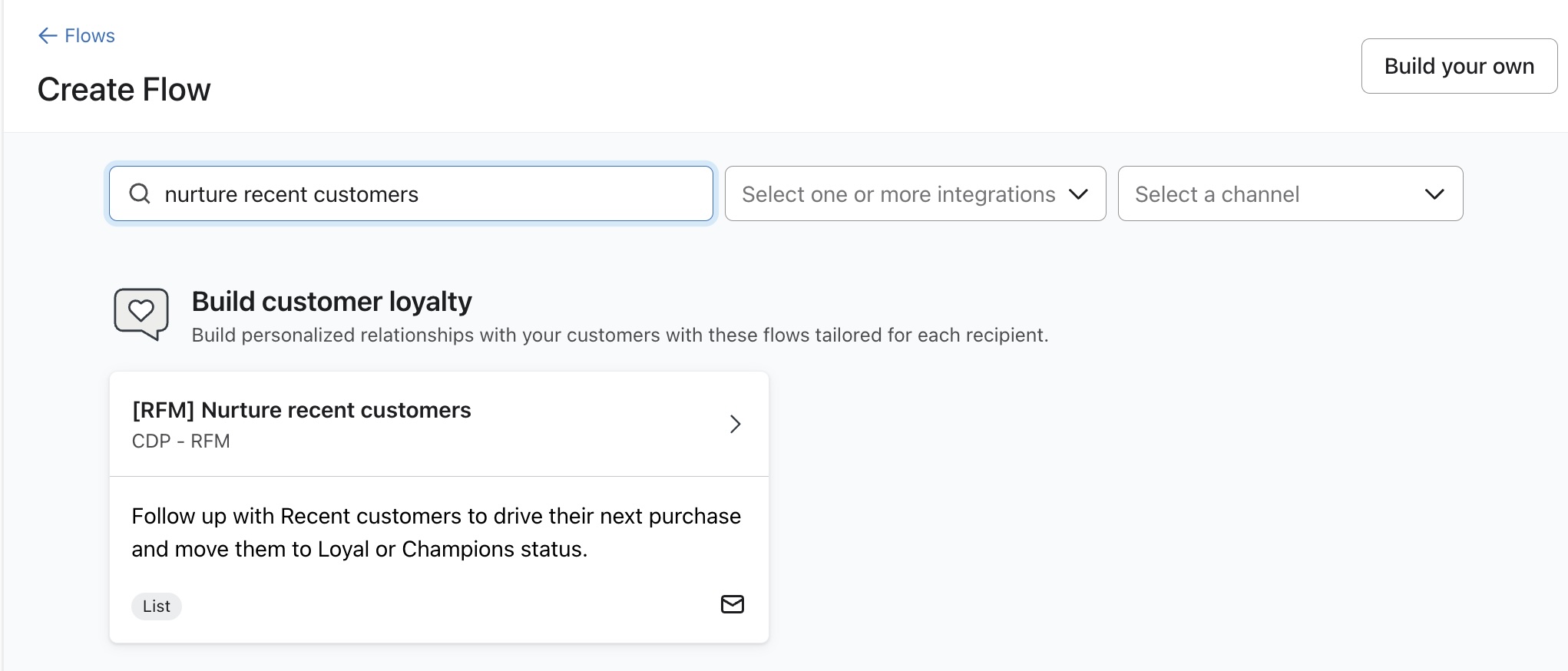Click the 'Build customer loyalty' section heading
Screen dimensions: 1568x671
tap(332, 302)
